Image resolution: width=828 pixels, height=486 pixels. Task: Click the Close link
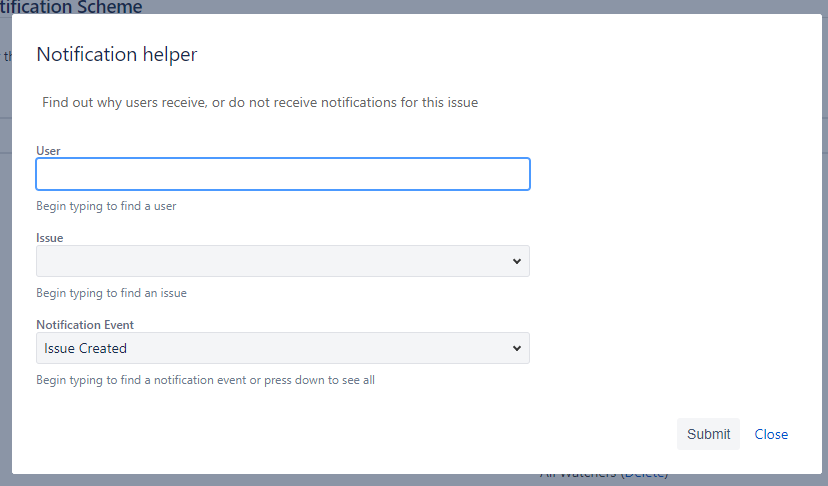pos(771,434)
